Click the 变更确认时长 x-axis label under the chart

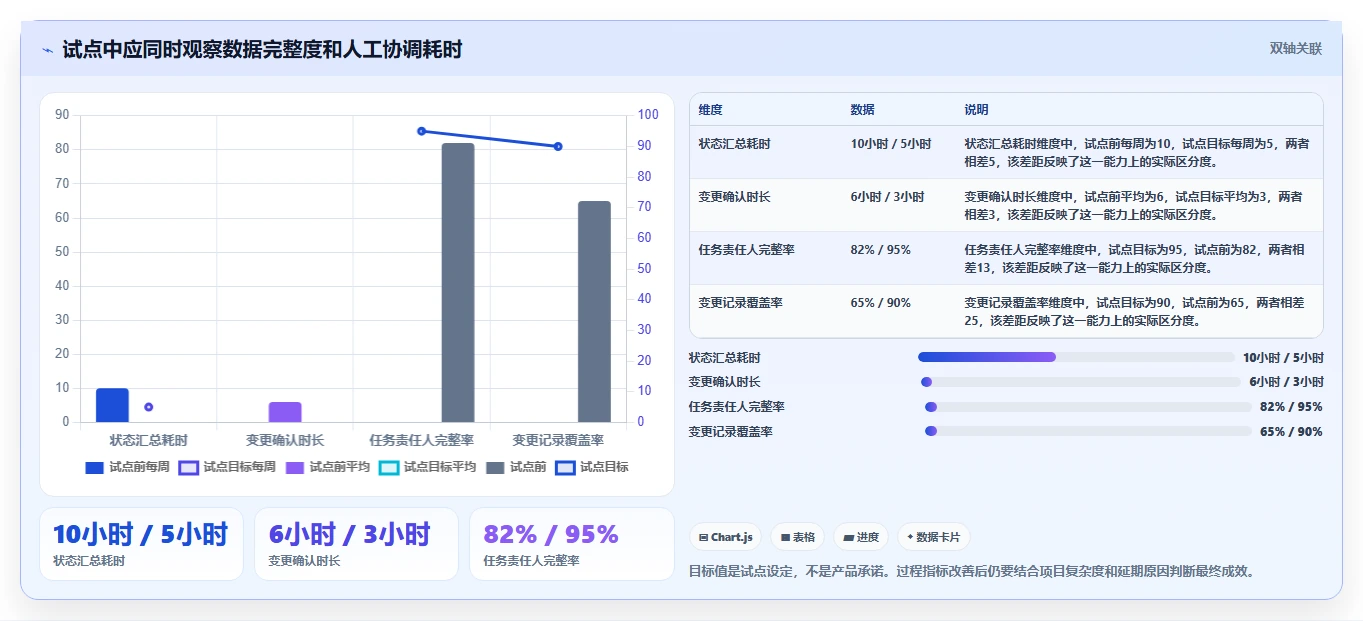[285, 440]
